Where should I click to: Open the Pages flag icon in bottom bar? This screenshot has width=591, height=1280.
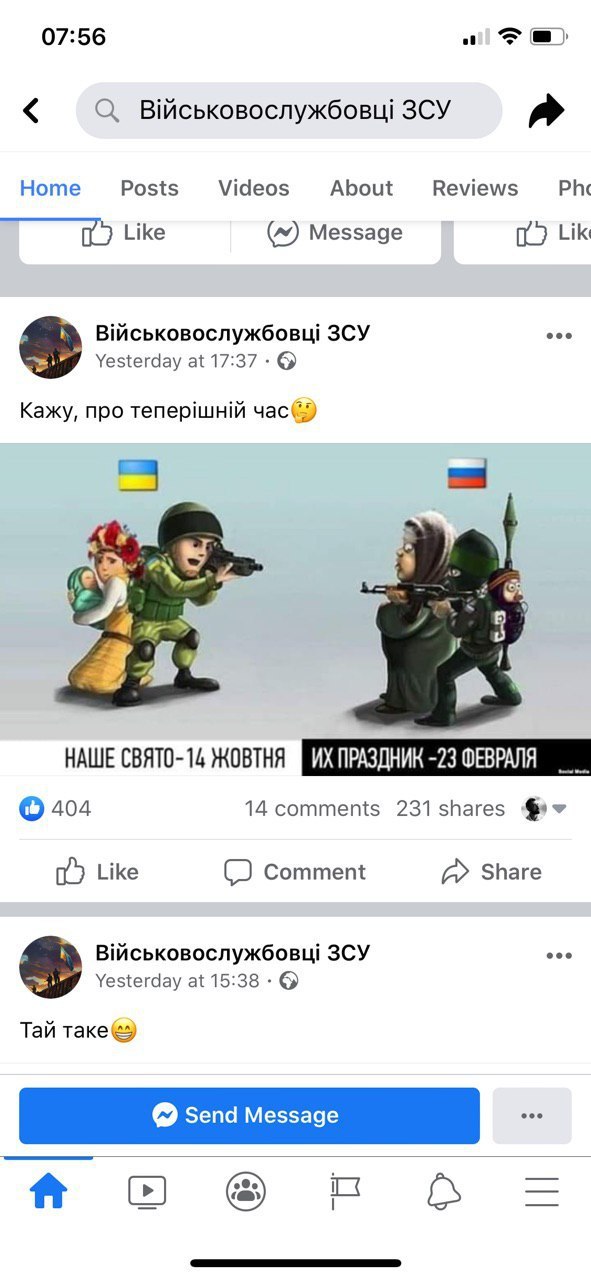point(344,1191)
